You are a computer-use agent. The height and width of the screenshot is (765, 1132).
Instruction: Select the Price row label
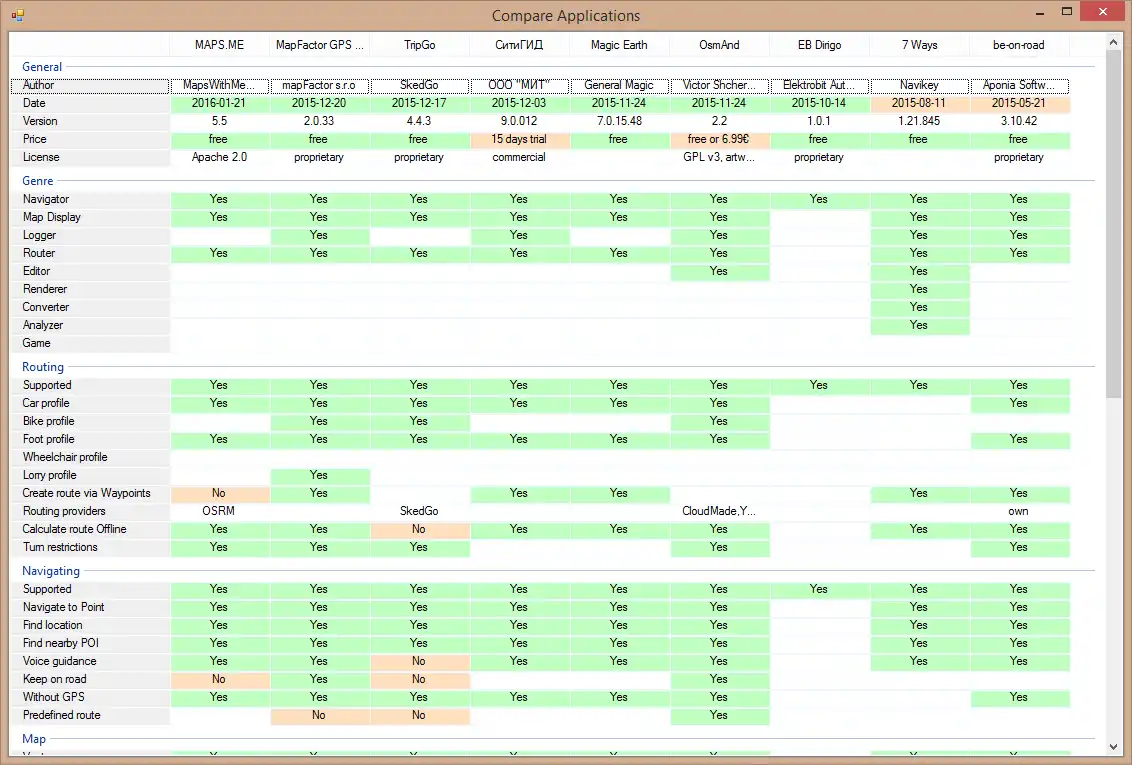90,139
